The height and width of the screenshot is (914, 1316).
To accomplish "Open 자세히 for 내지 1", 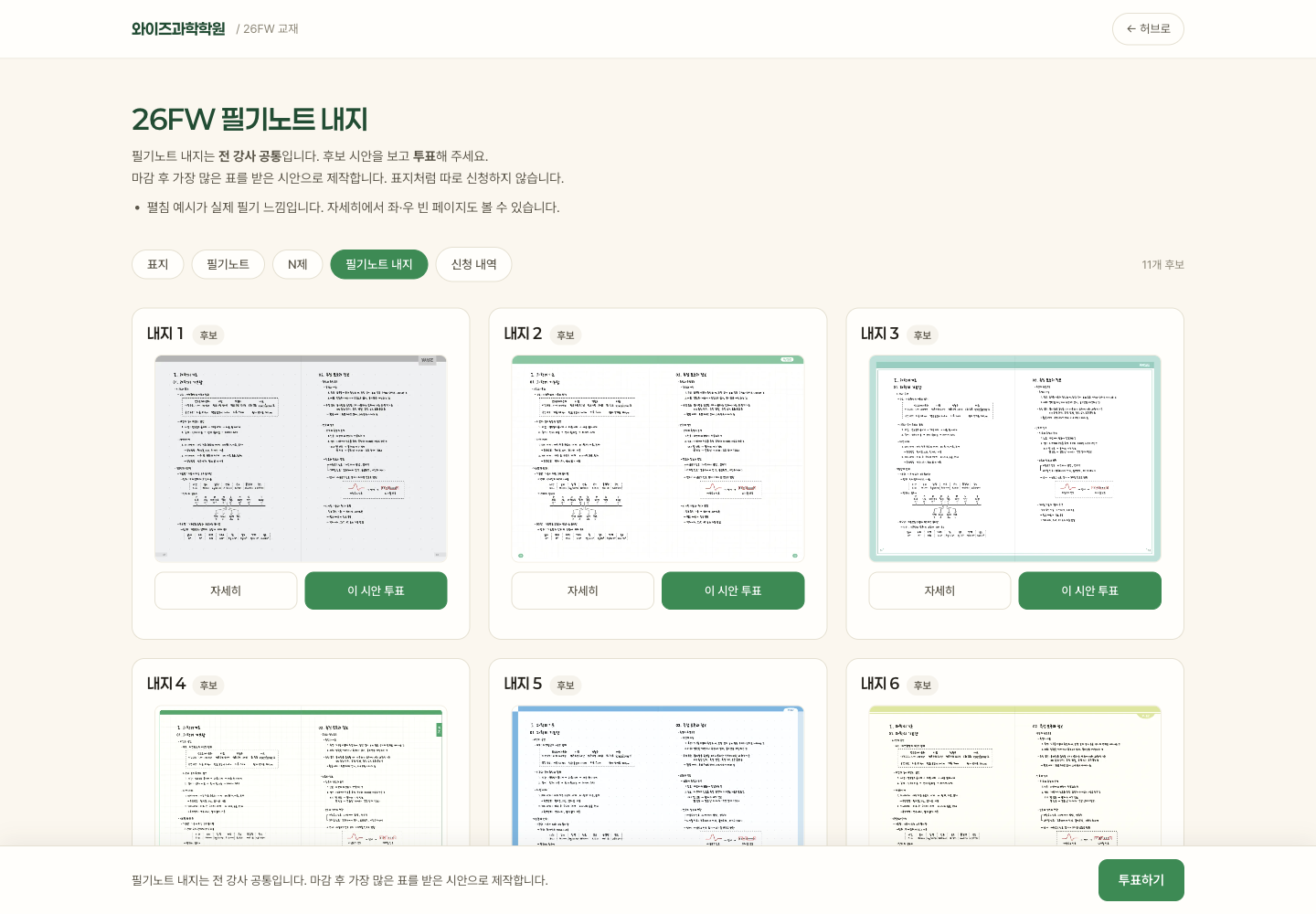I will [x=226, y=590].
